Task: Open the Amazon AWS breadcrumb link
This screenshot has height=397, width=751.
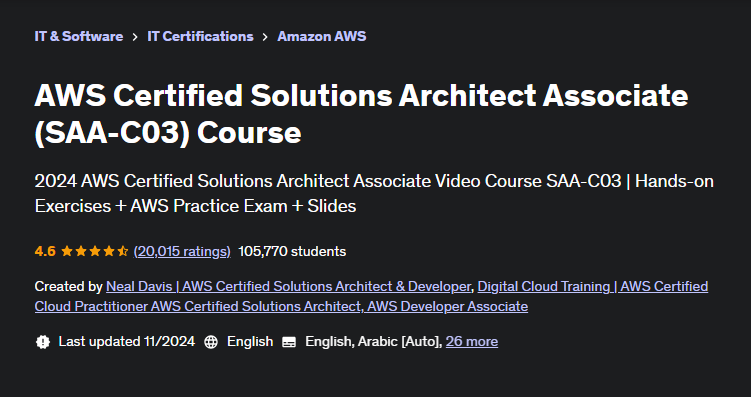Action: tap(321, 36)
